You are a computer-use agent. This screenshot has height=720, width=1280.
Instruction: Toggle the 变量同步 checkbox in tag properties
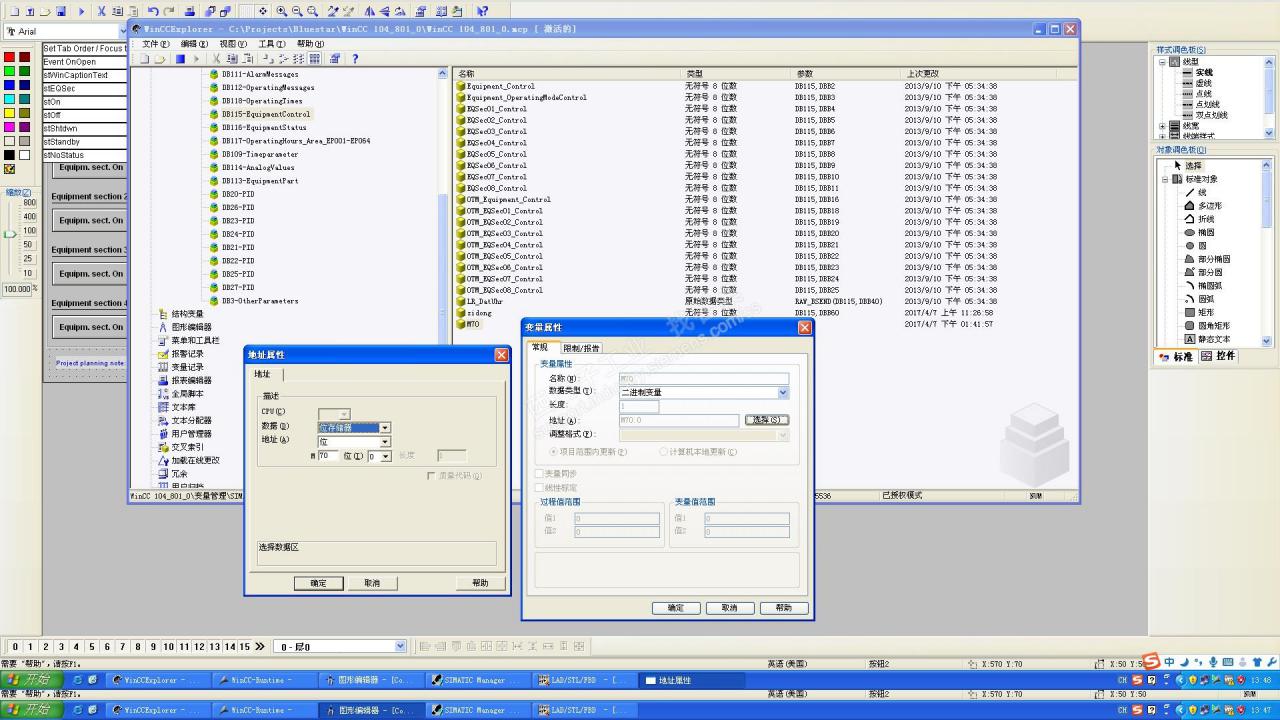click(539, 473)
